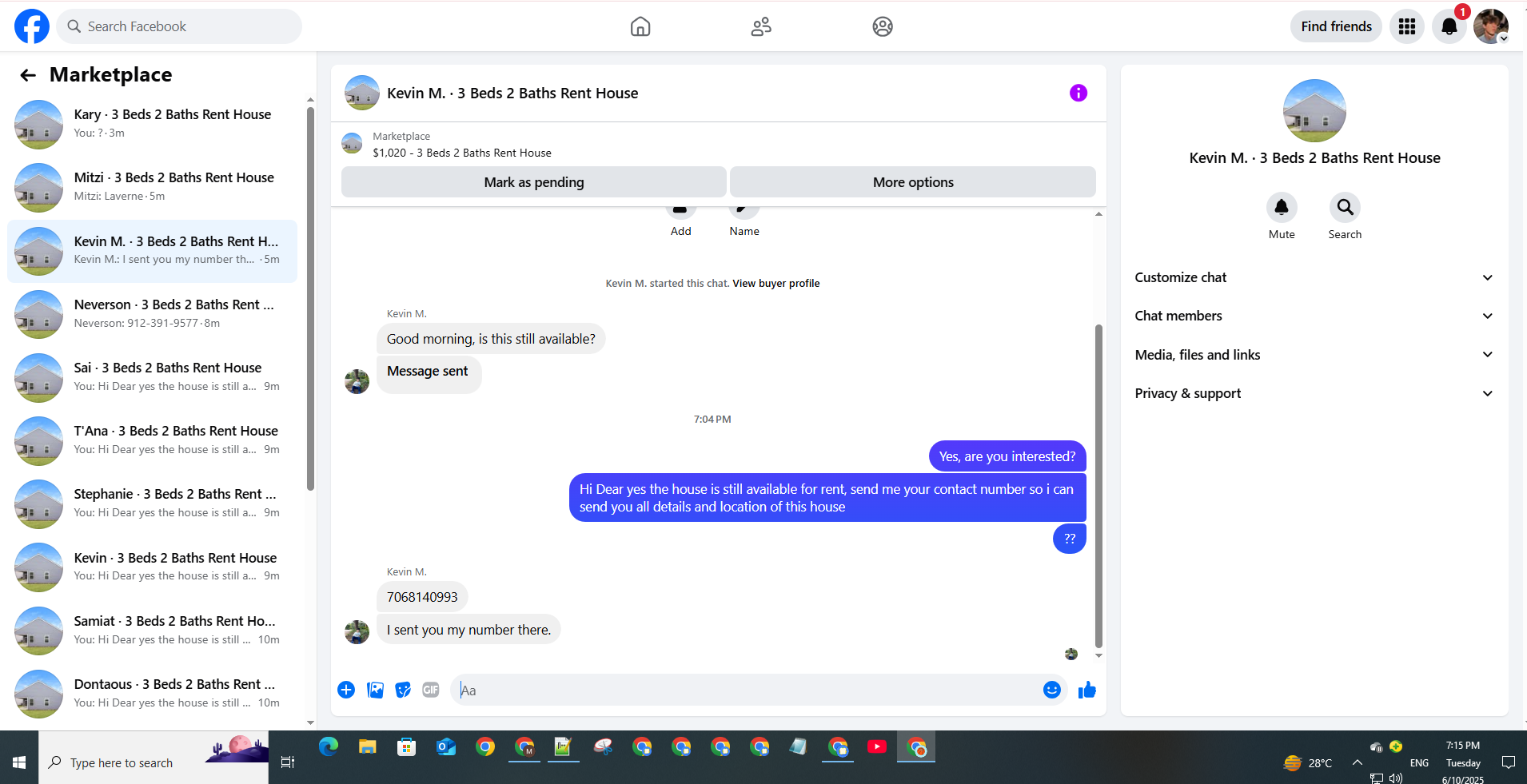Open the Friends icon in top navigation
The width and height of the screenshot is (1527, 784).
(761, 26)
